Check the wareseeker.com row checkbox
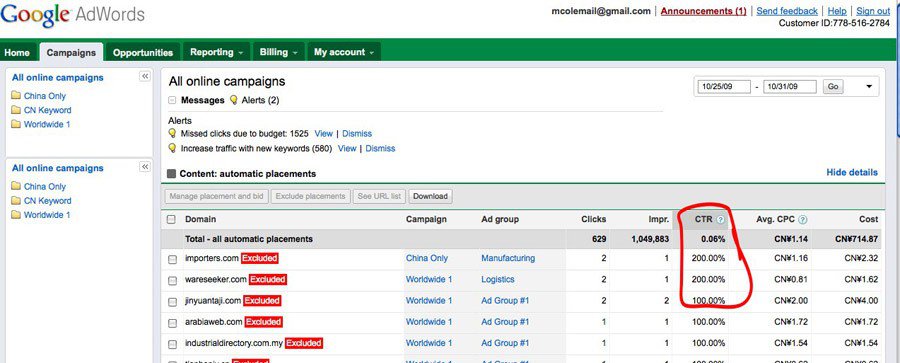Screen dimensions: 900x363 click(172, 280)
